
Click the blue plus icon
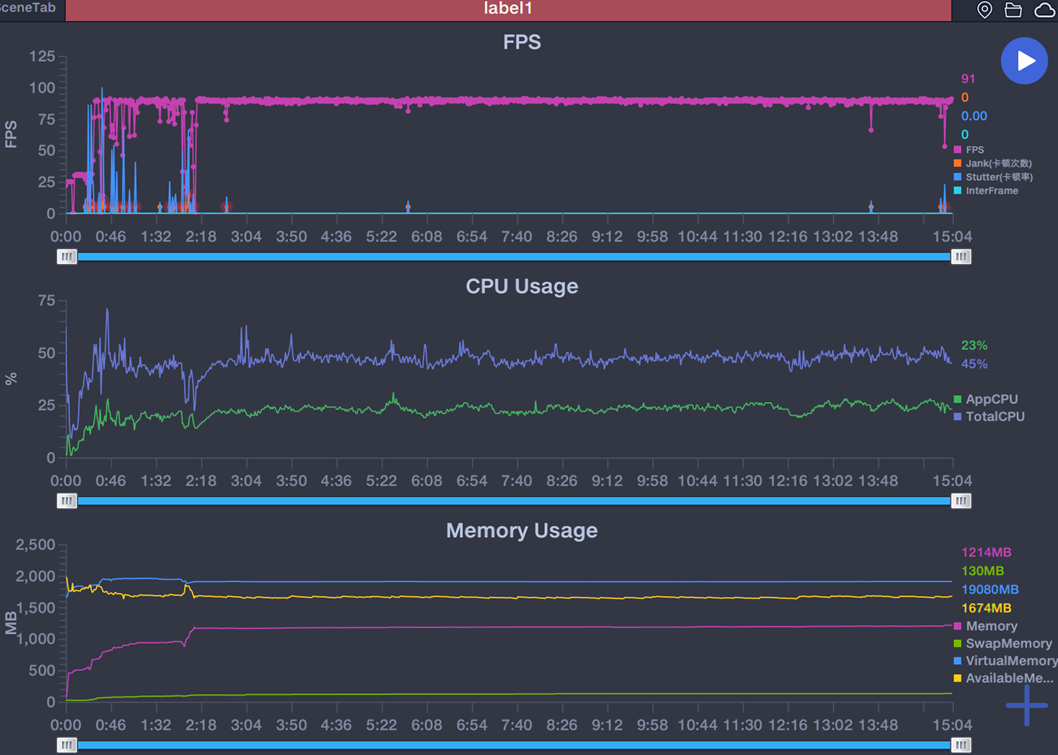(x=1026, y=706)
